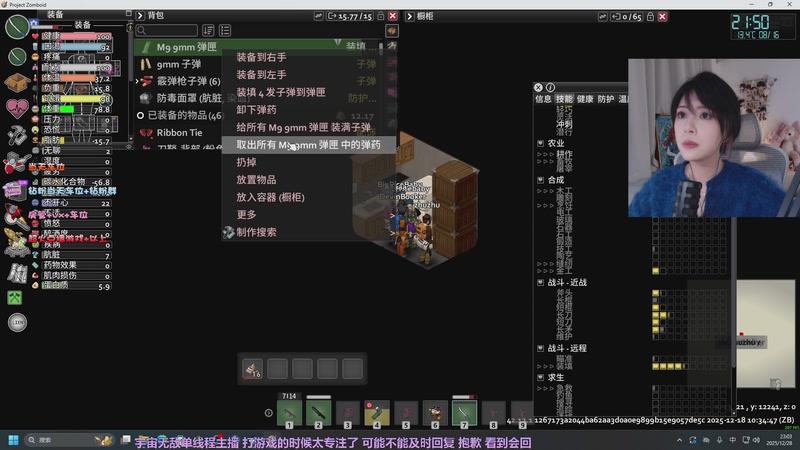Select empty hotbar slot 3
This screenshot has height=450, width=800.
(x=347, y=413)
